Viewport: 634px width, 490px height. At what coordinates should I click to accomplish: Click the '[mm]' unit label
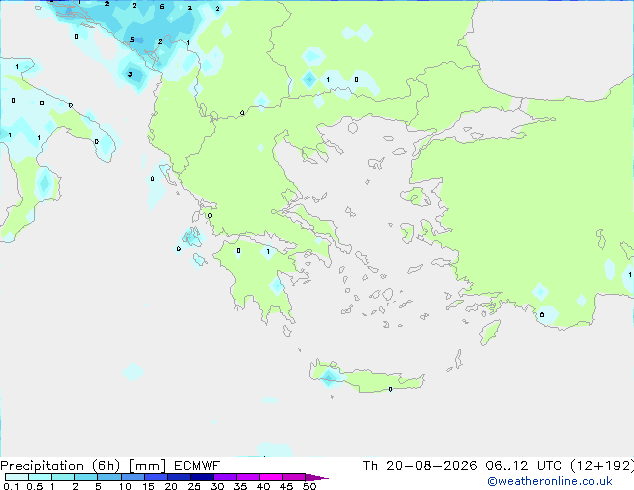[147, 466]
